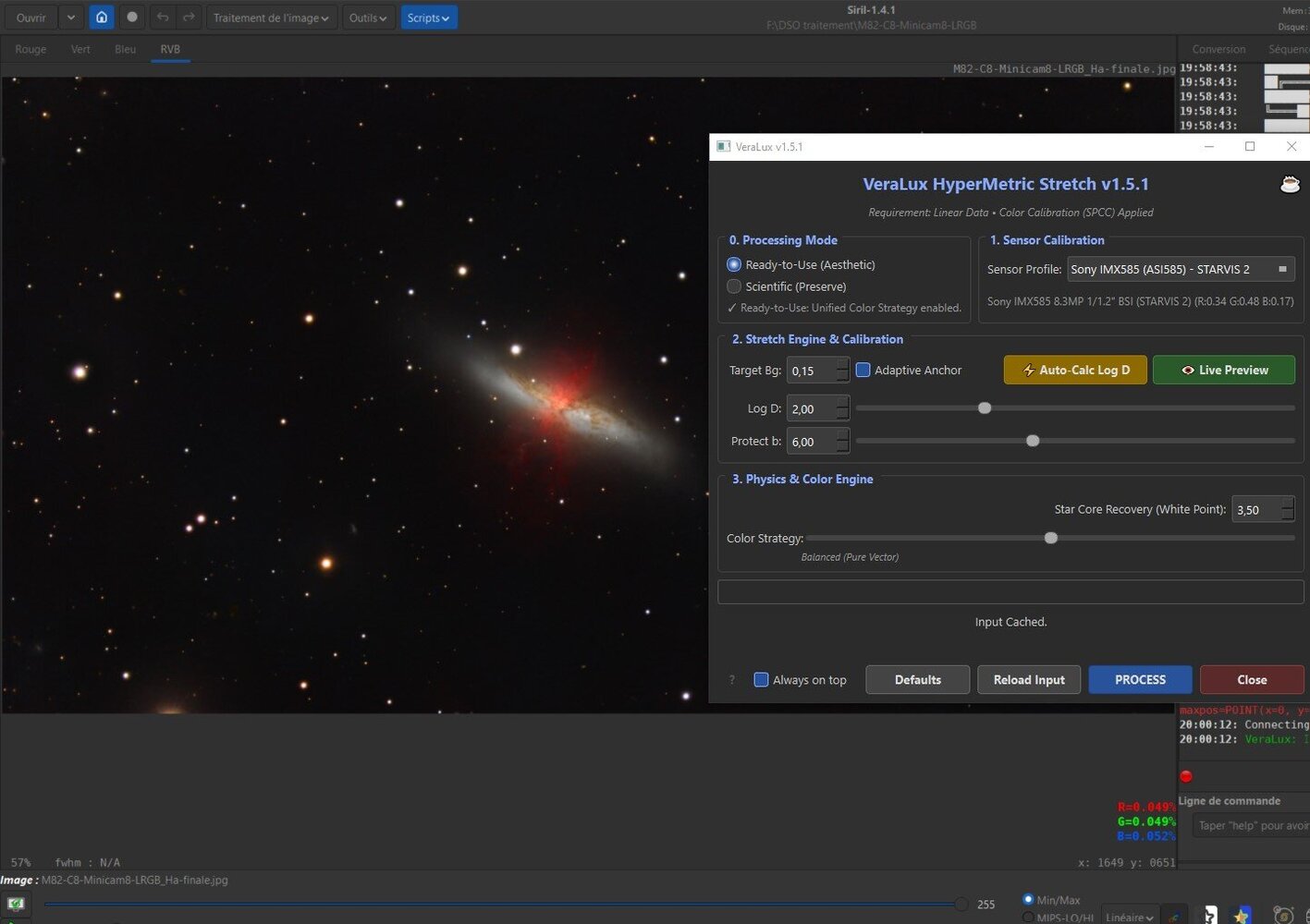Image resolution: width=1310 pixels, height=924 pixels.
Task: Click the Color Strategy slider handle
Action: (x=1051, y=538)
